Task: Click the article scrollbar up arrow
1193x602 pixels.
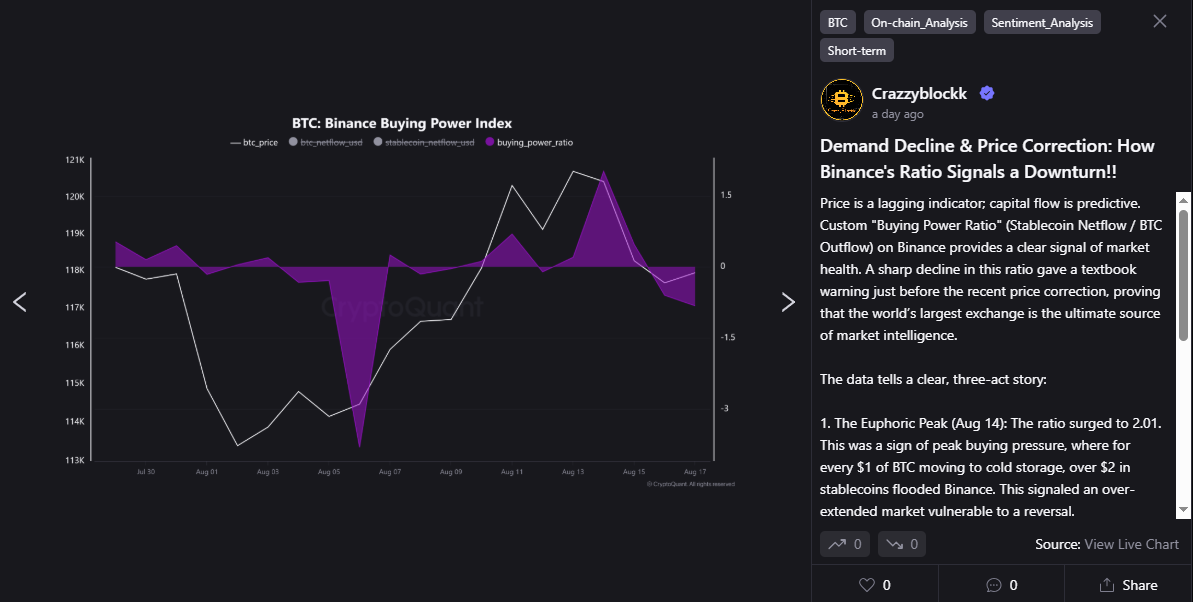Action: point(1183,199)
